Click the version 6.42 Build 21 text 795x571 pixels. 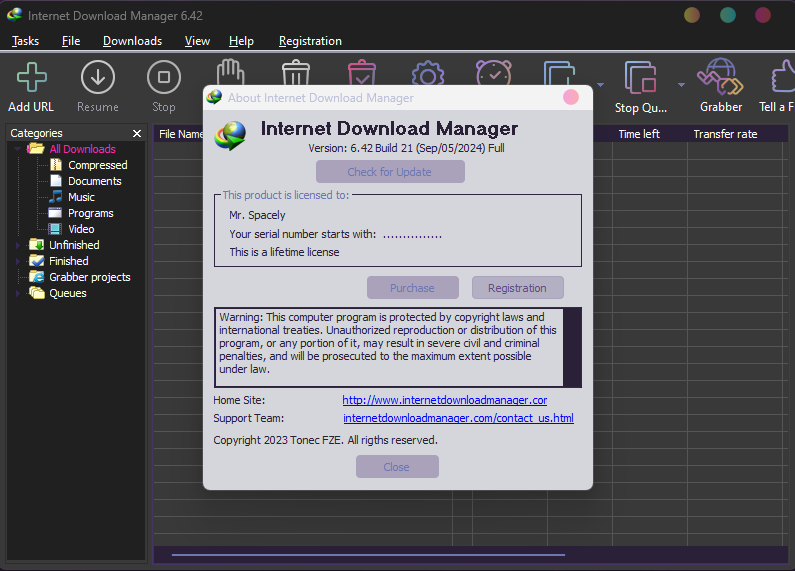click(406, 148)
